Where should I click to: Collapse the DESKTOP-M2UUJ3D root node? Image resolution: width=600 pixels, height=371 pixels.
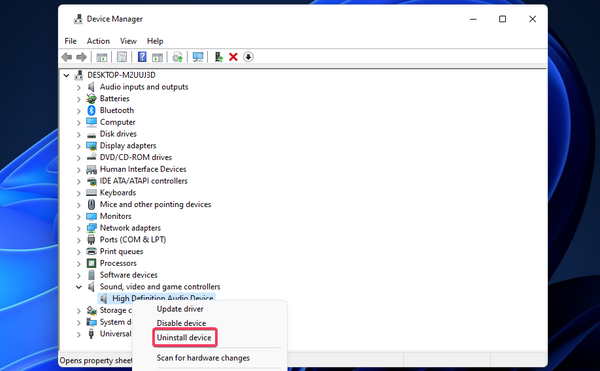pos(66,75)
